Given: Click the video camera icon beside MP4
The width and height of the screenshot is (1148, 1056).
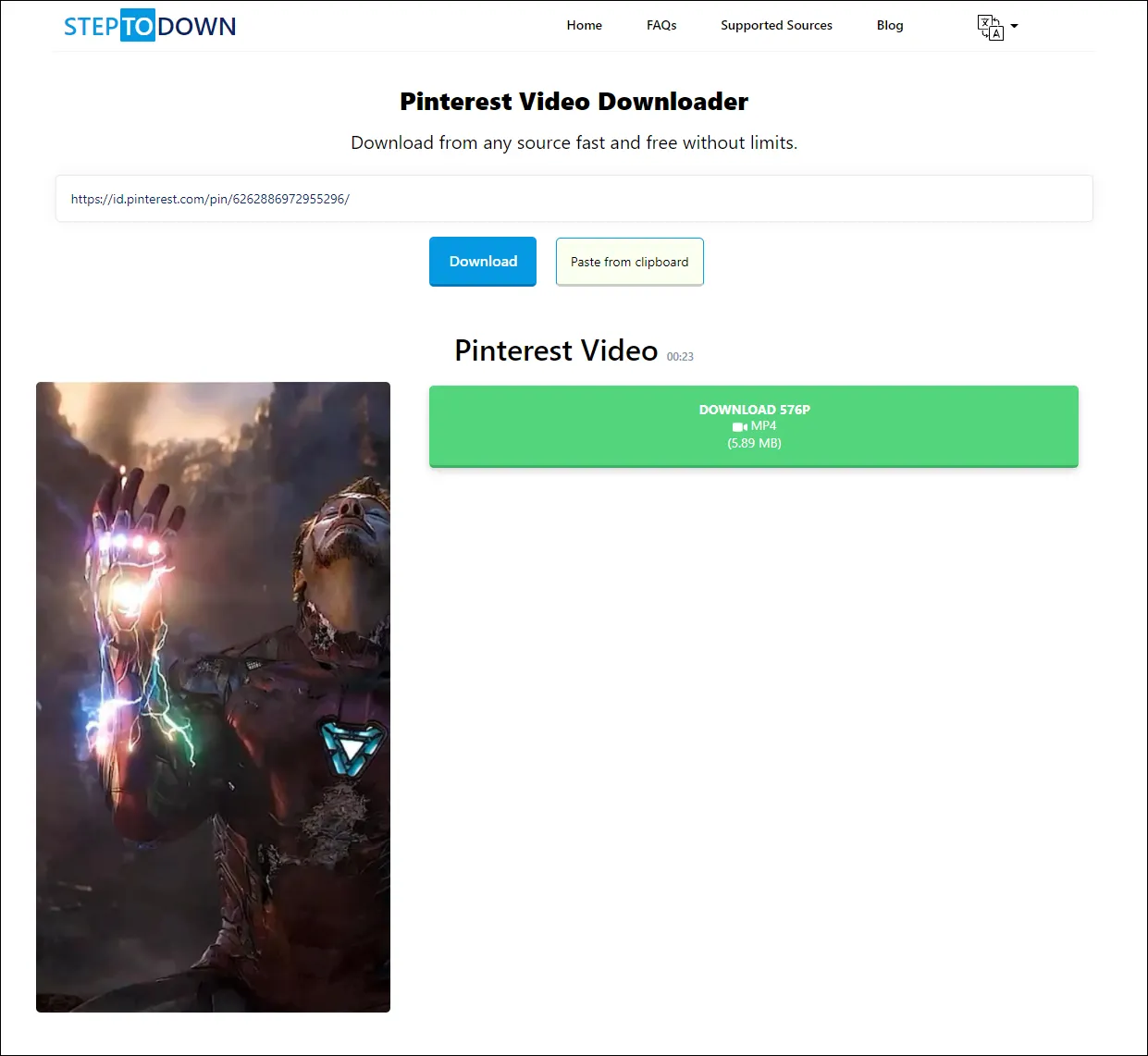Looking at the screenshot, I should (739, 426).
